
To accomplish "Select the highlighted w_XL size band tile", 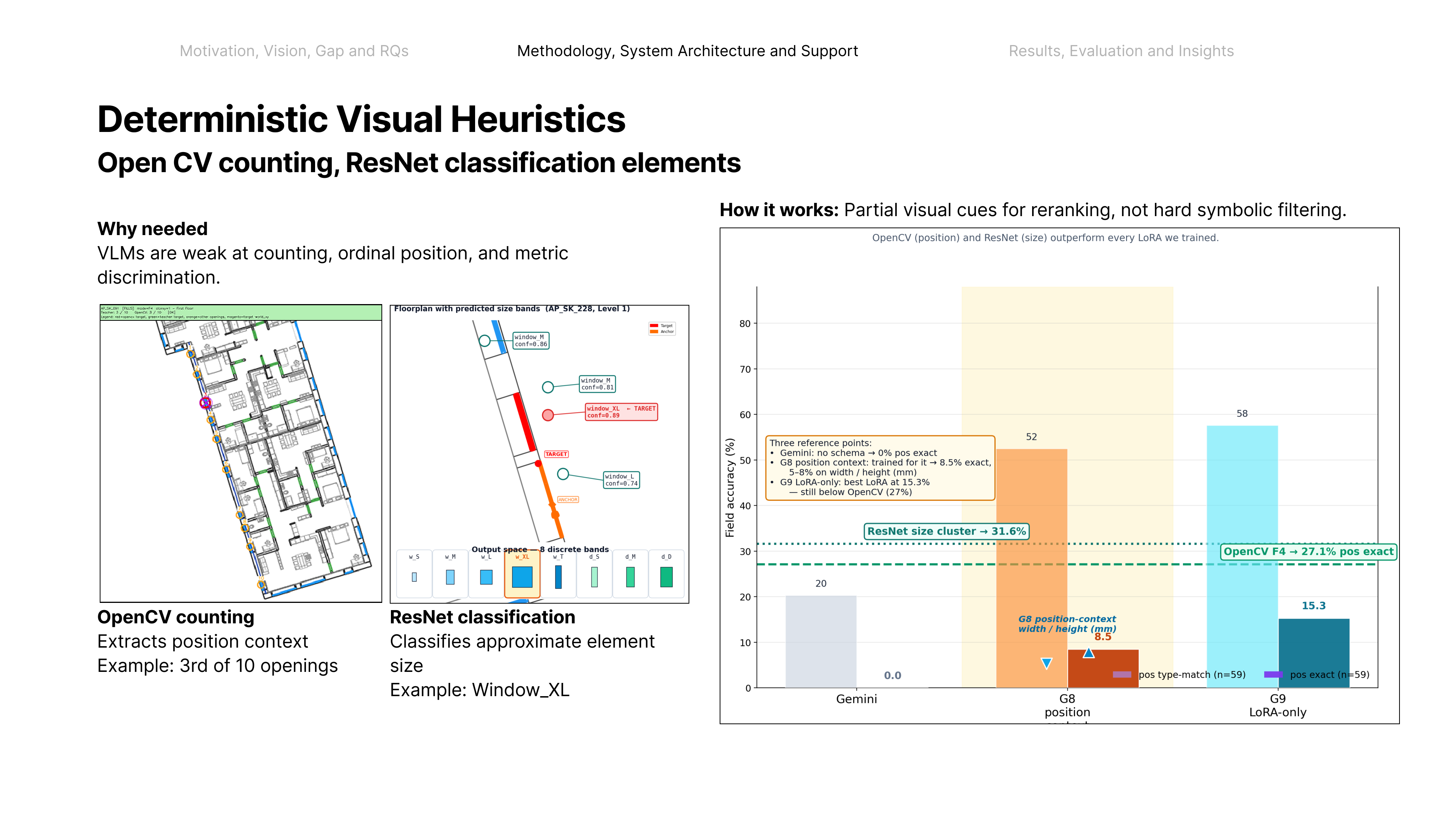I will (522, 573).
